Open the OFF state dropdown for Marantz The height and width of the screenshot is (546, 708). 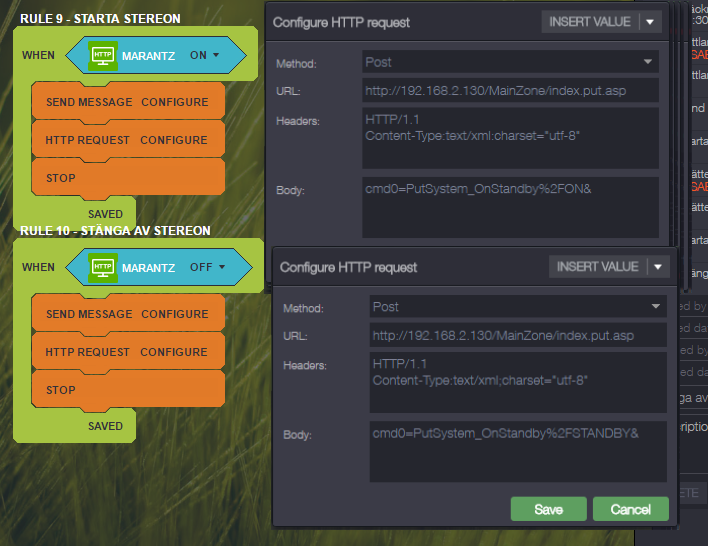pos(207,268)
